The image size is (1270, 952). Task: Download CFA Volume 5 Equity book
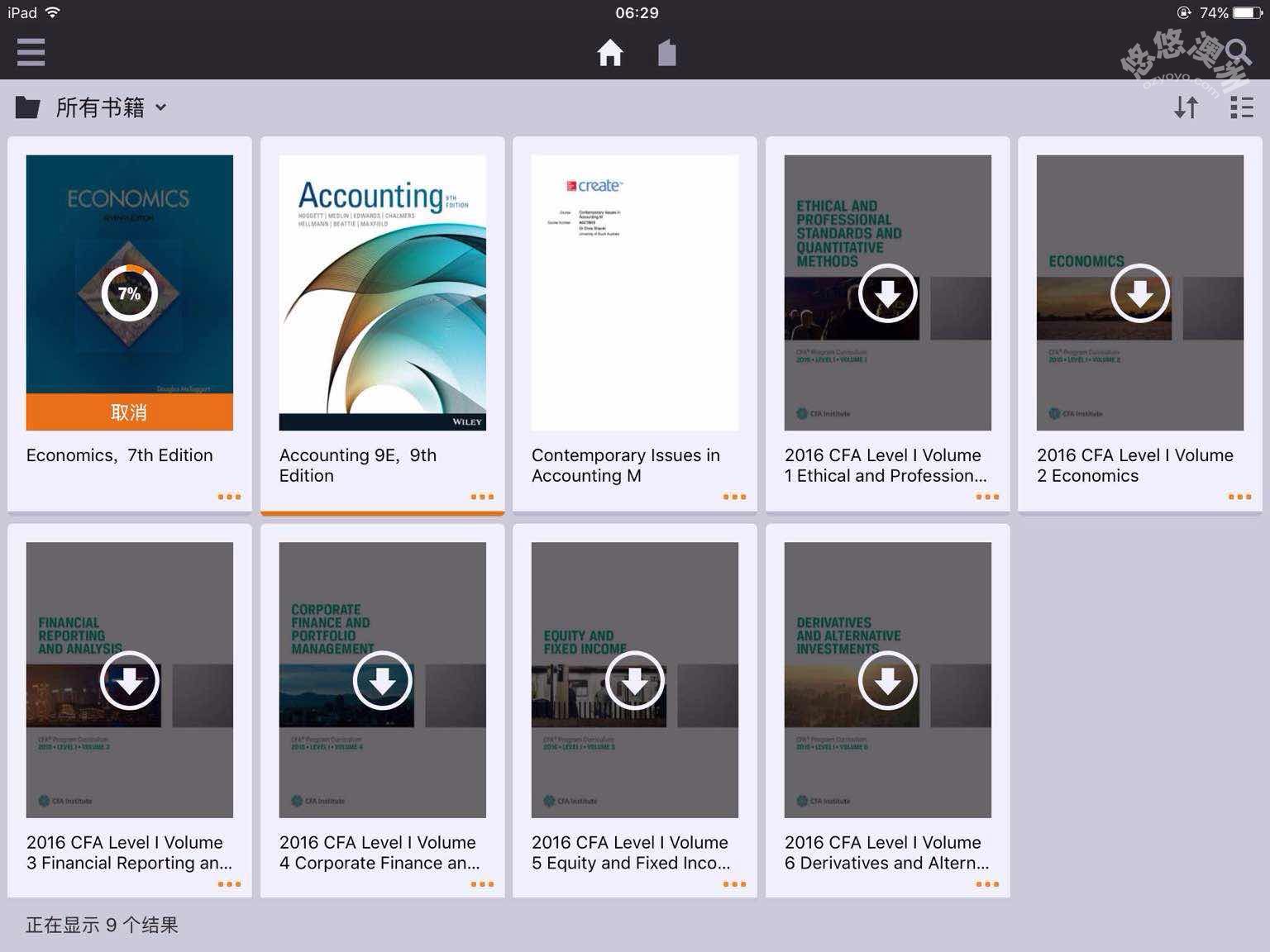click(634, 680)
